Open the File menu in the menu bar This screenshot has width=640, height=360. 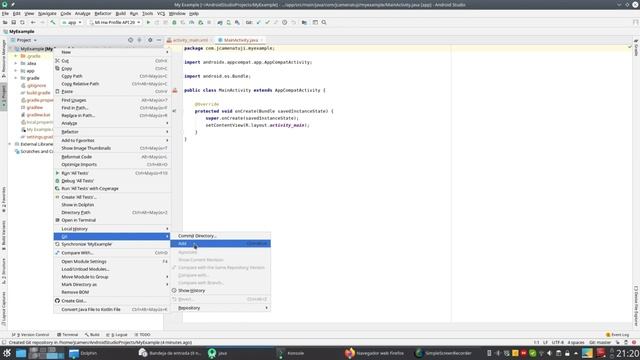click(x=5, y=13)
